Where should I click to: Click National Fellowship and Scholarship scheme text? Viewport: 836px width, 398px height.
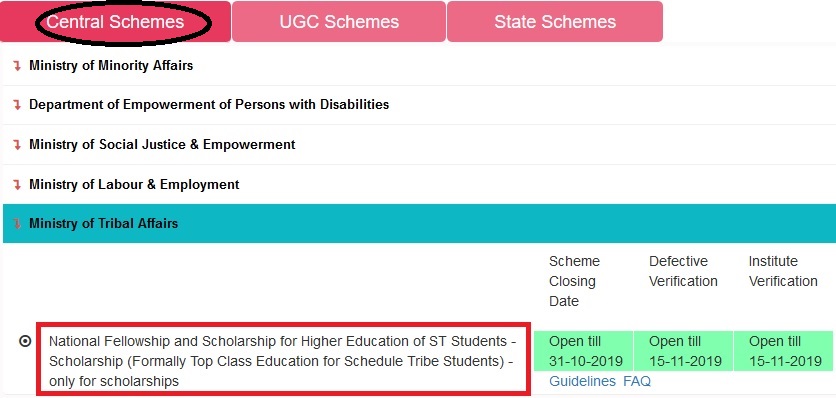point(282,361)
